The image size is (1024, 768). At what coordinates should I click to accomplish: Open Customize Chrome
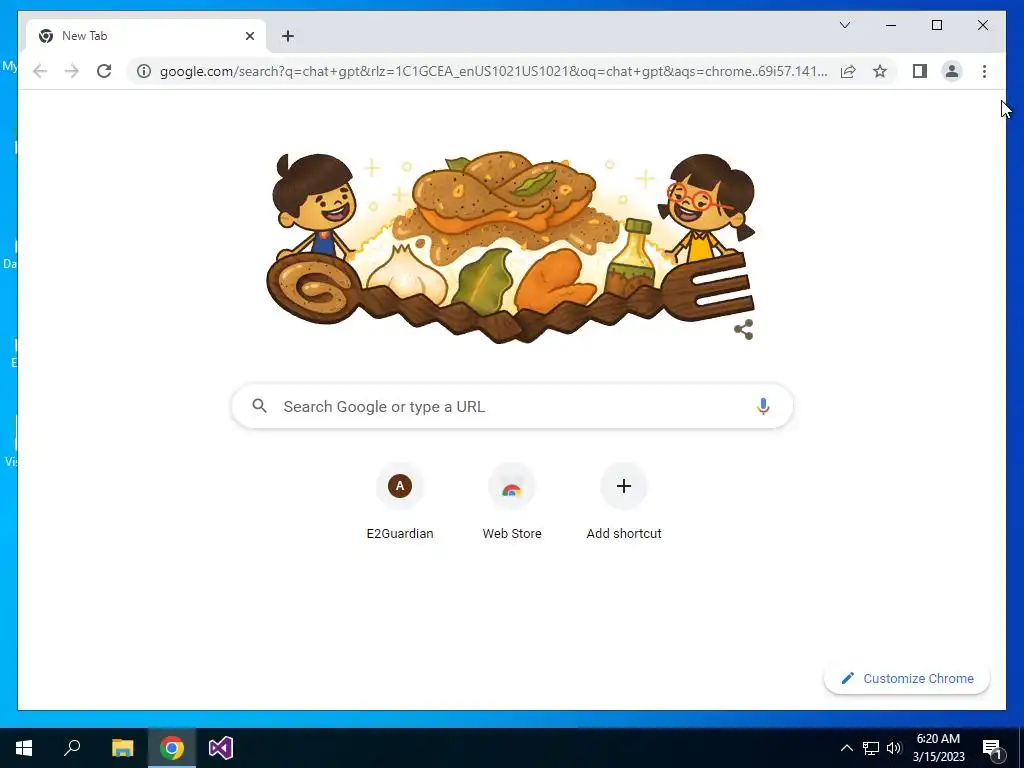907,679
